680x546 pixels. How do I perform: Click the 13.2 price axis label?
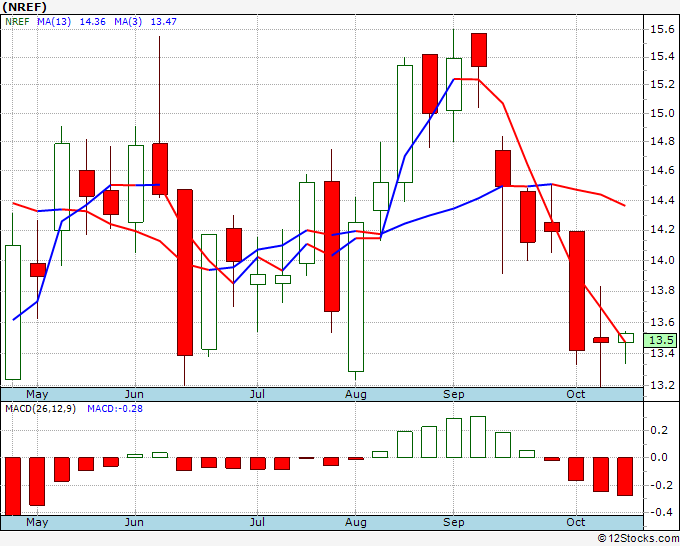click(662, 385)
